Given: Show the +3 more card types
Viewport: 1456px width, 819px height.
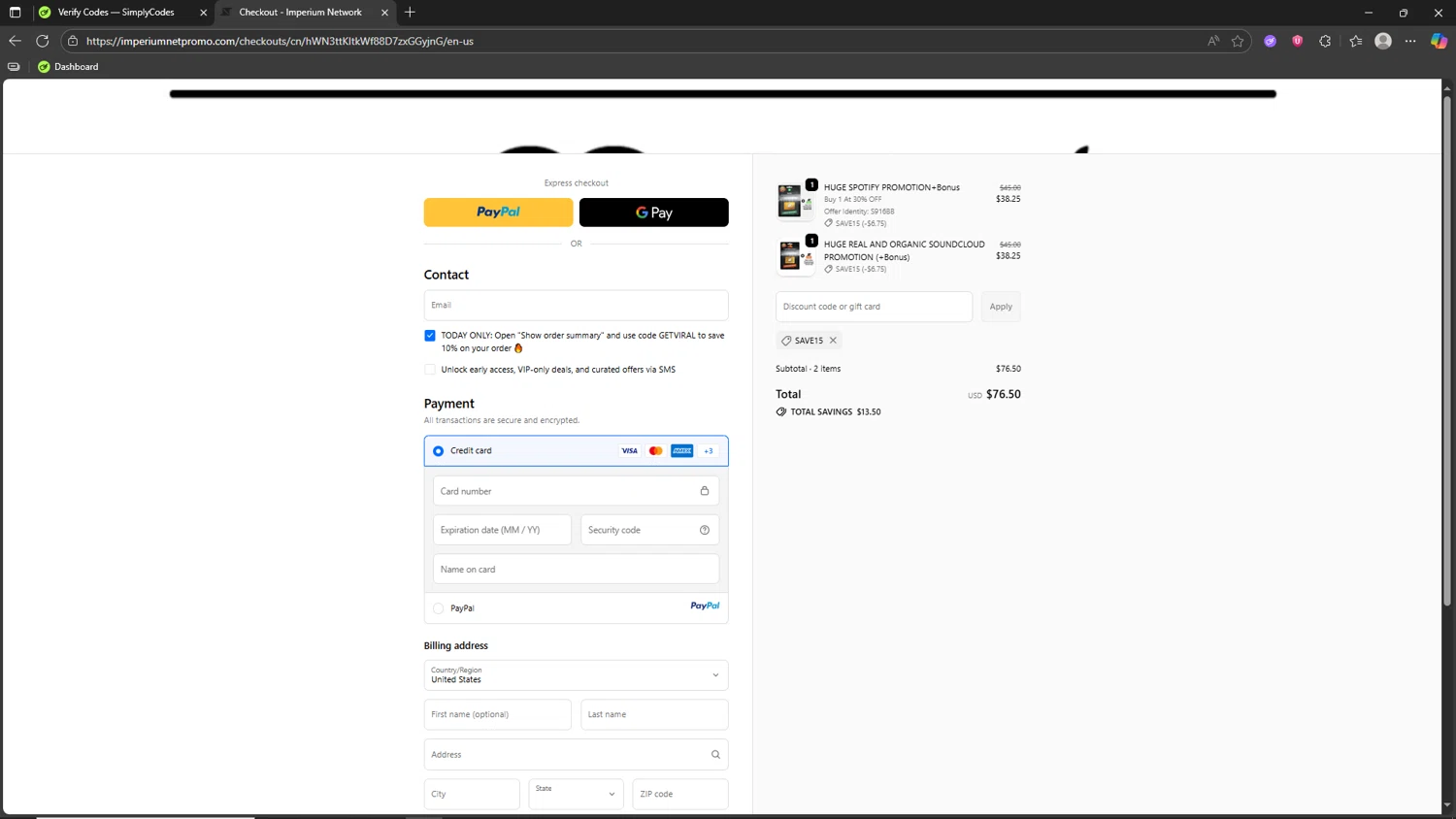Looking at the screenshot, I should click(709, 450).
